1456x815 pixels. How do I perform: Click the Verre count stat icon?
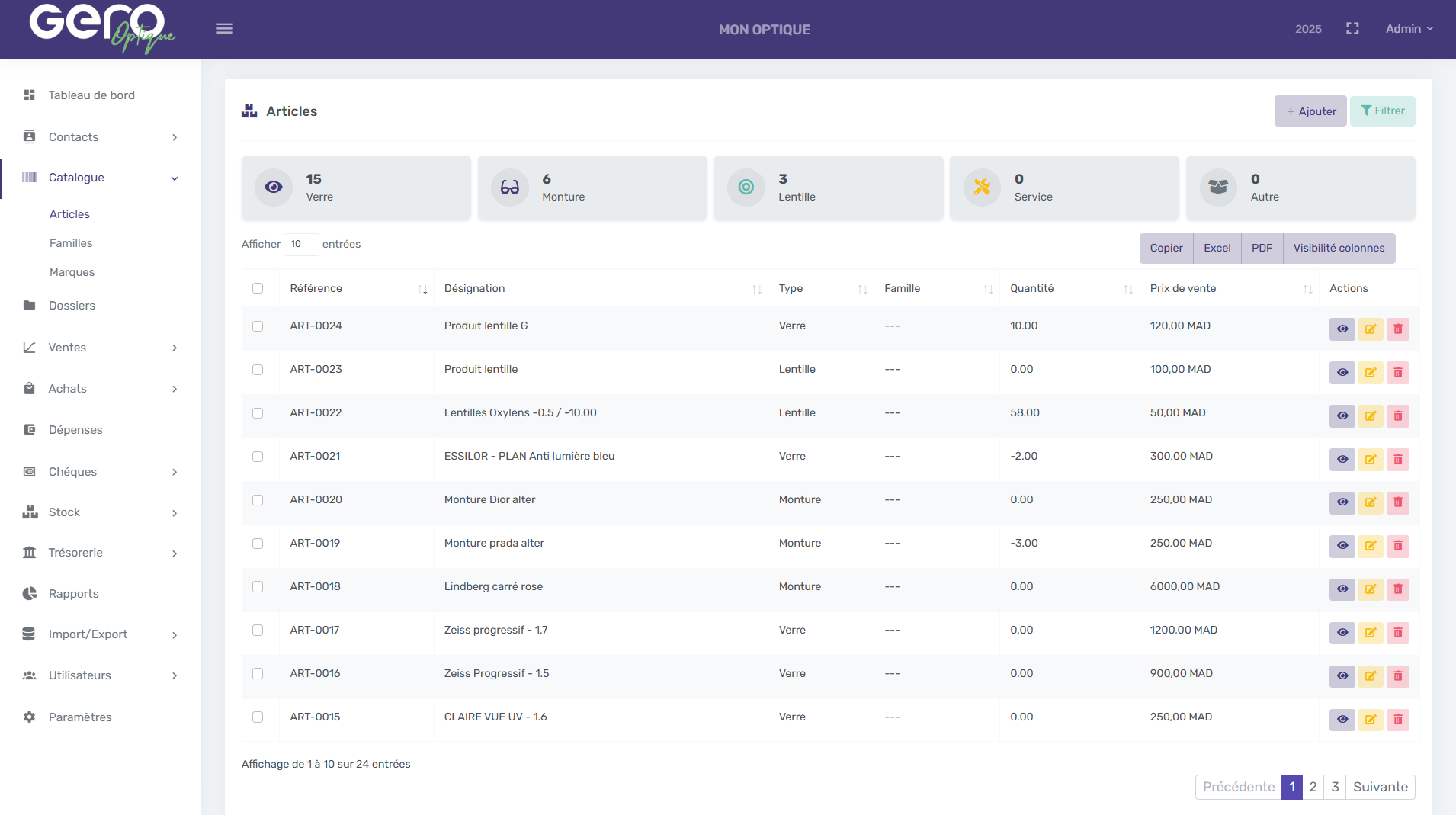[x=273, y=187]
